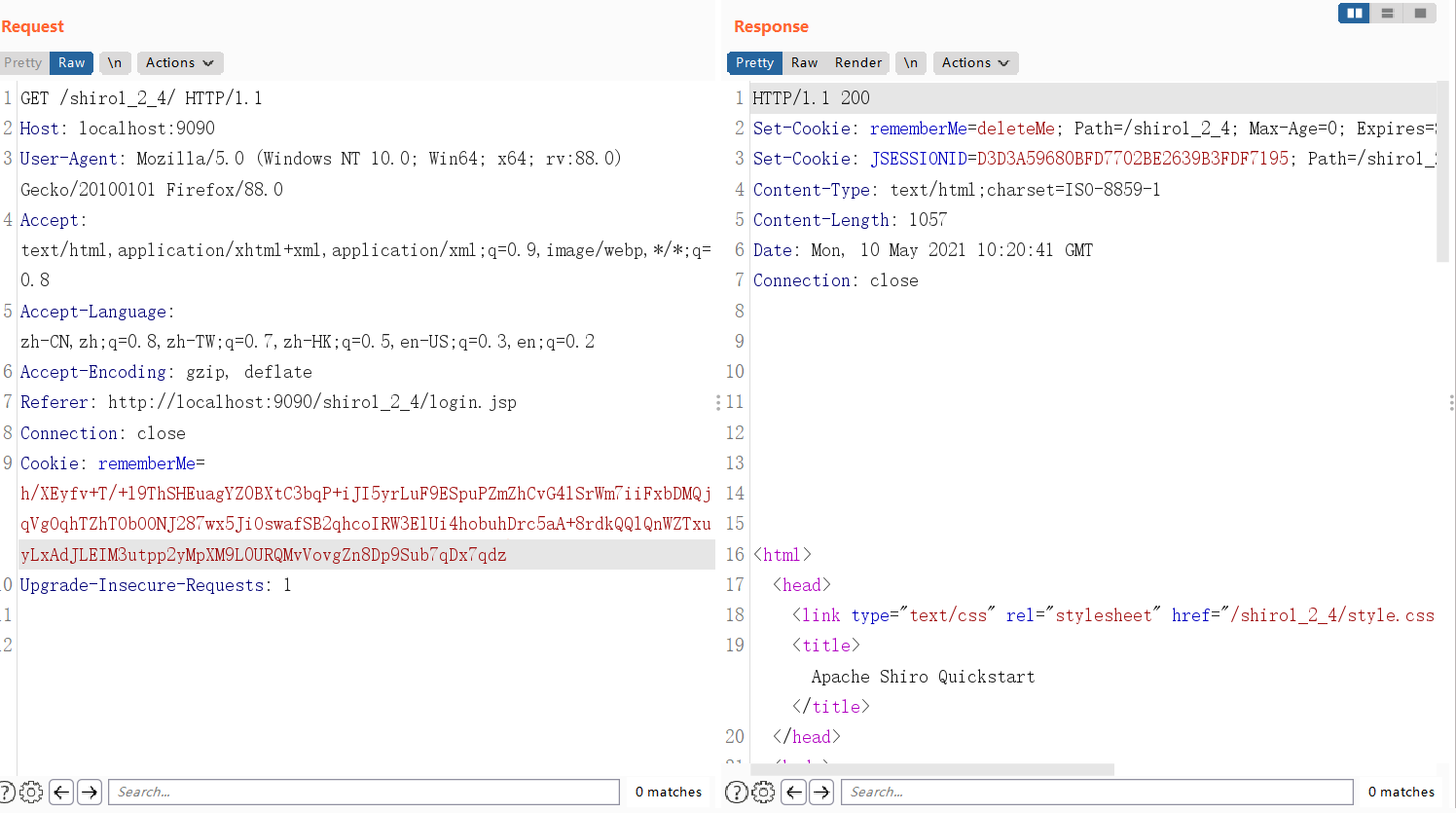Click the Response horizontal scrollbar
Screen dimensions: 1456x813
(x=931, y=769)
